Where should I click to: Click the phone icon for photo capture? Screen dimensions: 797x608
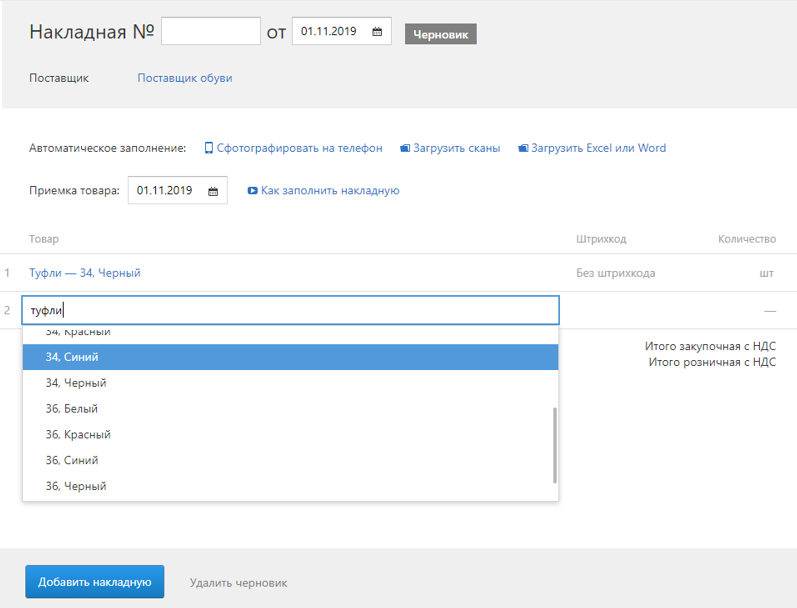tap(209, 148)
